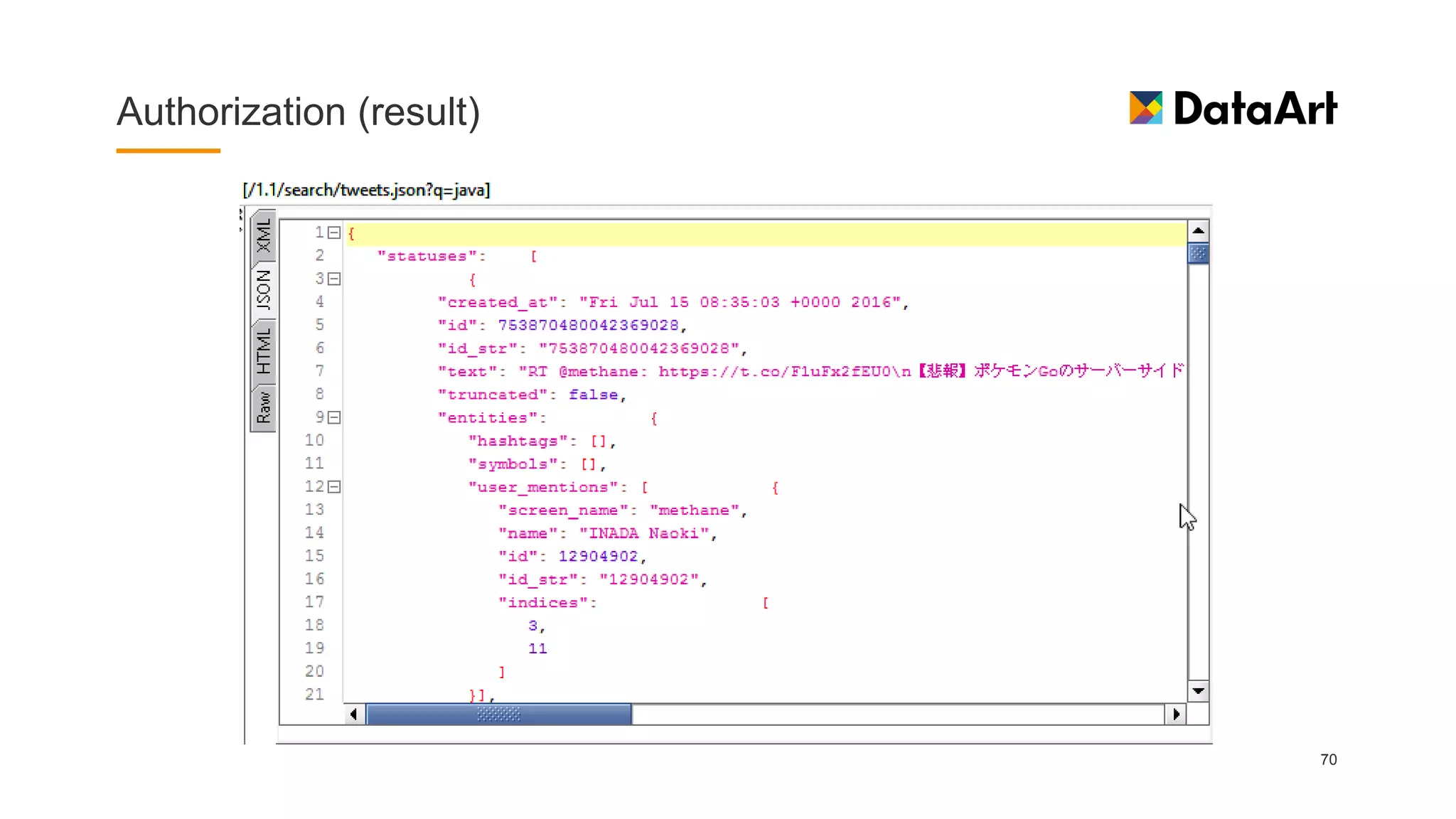Switch to the JSON tab
The width and height of the screenshot is (1456, 819).
pos(264,291)
